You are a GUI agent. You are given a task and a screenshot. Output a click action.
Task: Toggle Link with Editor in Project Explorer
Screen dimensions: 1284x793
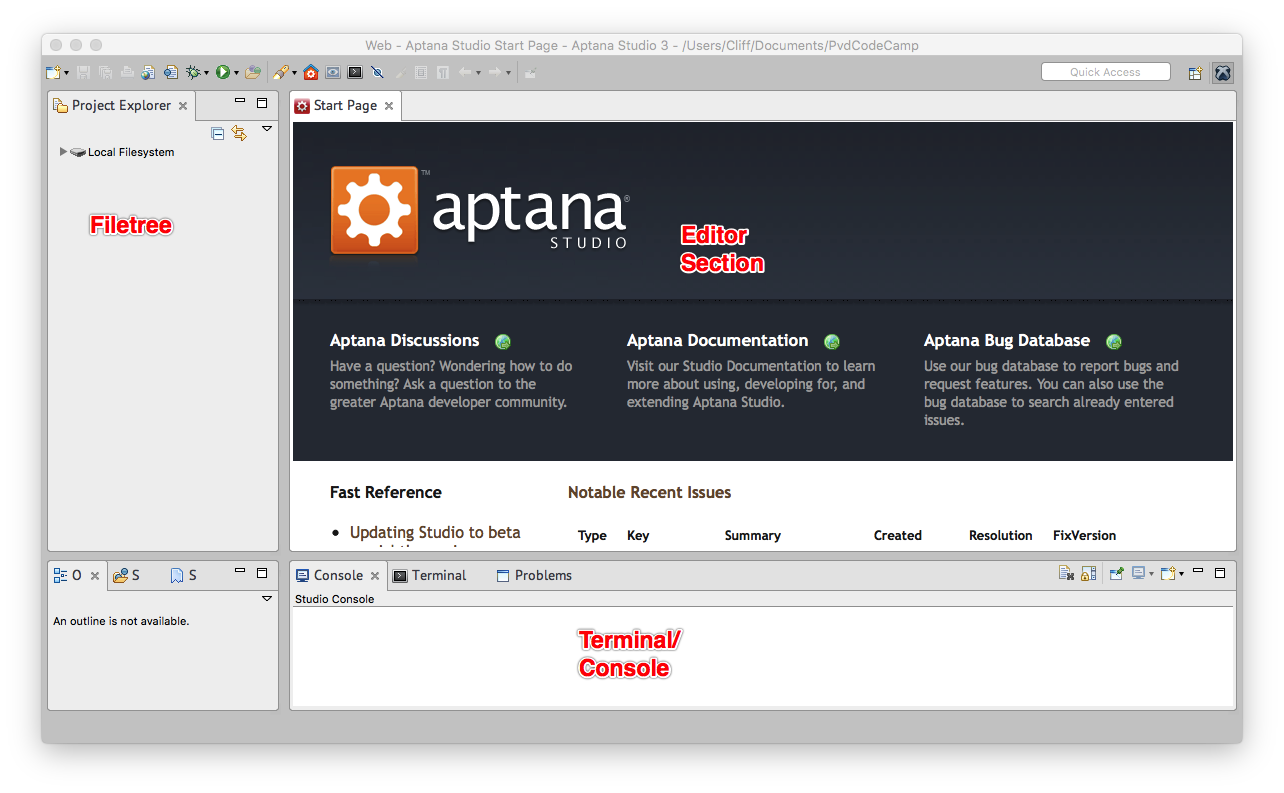(x=239, y=132)
